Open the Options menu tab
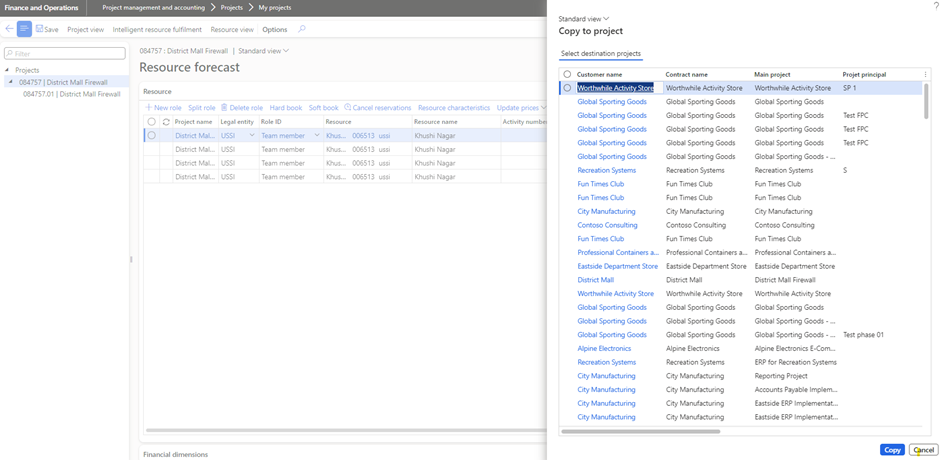This screenshot has width=940, height=460. point(274,29)
